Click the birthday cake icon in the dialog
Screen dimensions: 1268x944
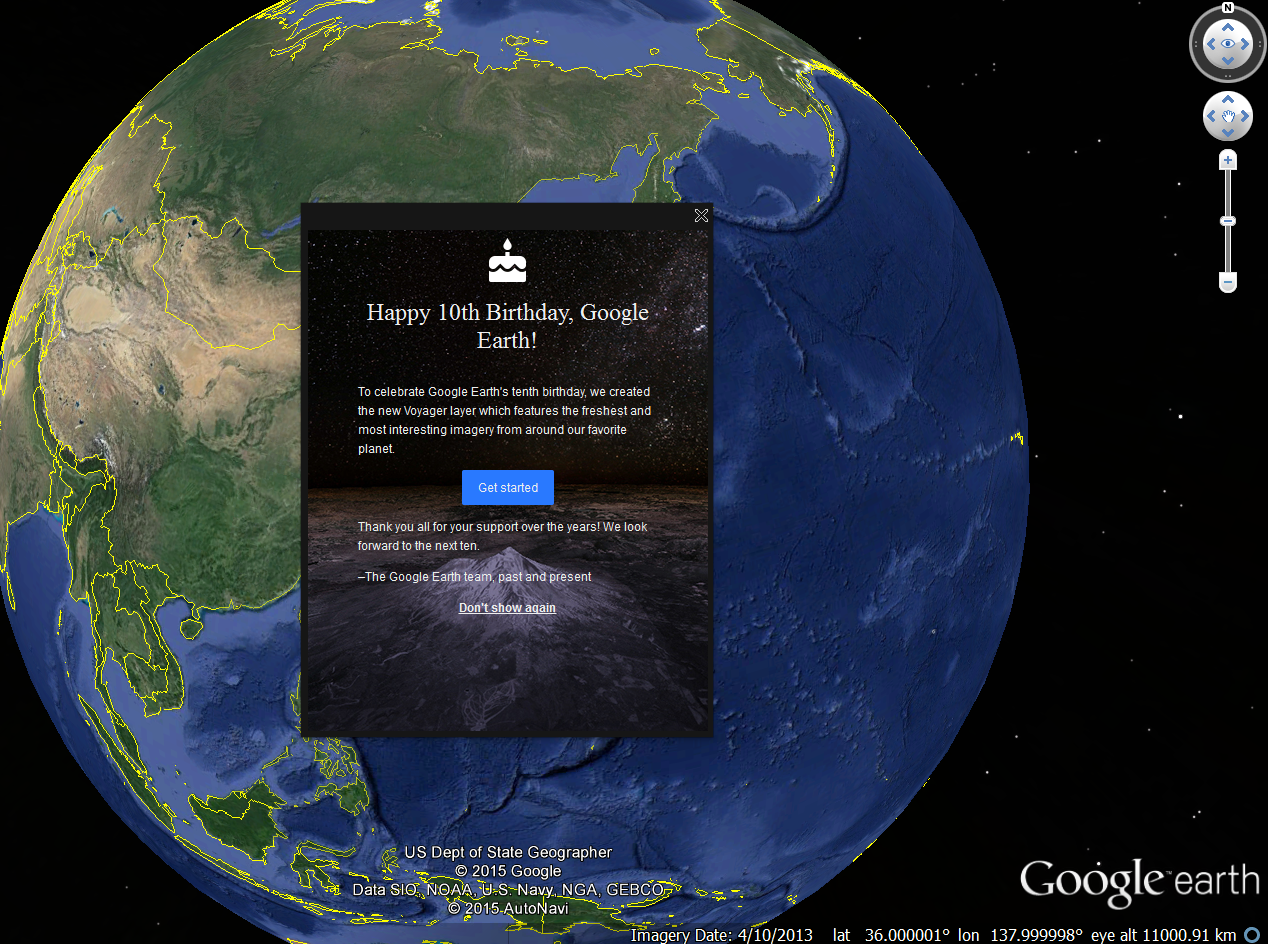pos(507,261)
